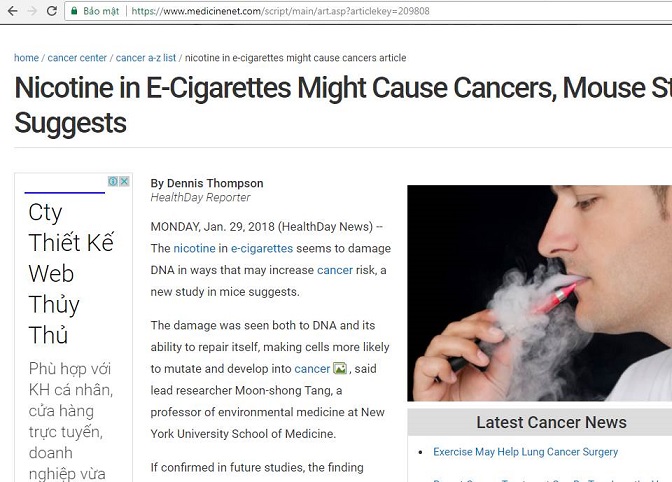This screenshot has width=672, height=482.
Task: Click the picture icon next to cancer
Action: pyautogui.click(x=340, y=368)
